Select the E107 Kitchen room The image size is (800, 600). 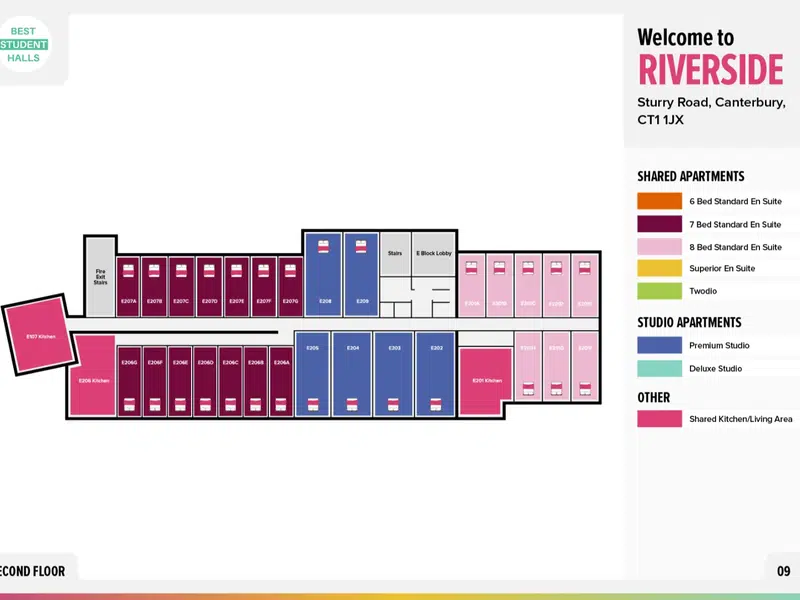point(40,335)
